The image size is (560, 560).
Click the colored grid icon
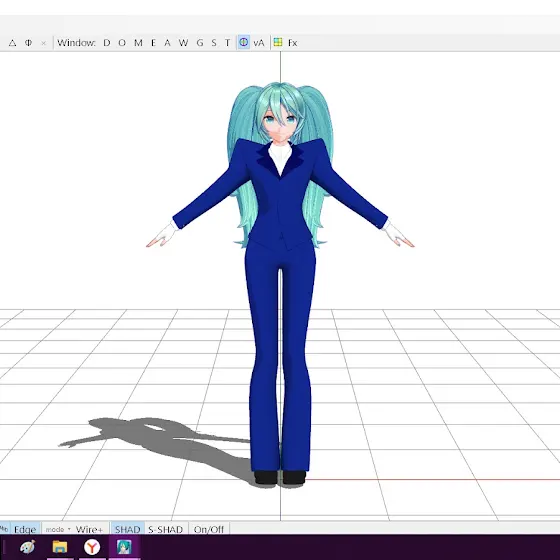pyautogui.click(x=278, y=42)
